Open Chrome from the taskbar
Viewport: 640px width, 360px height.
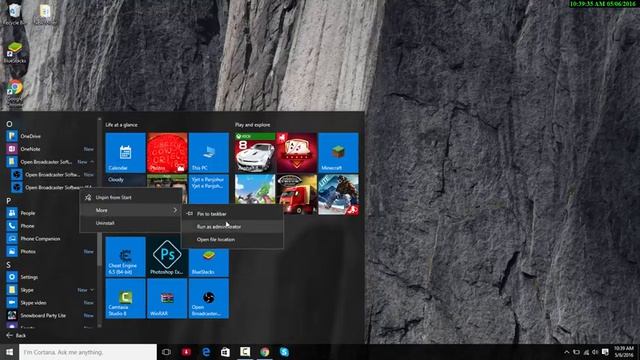(x=264, y=352)
